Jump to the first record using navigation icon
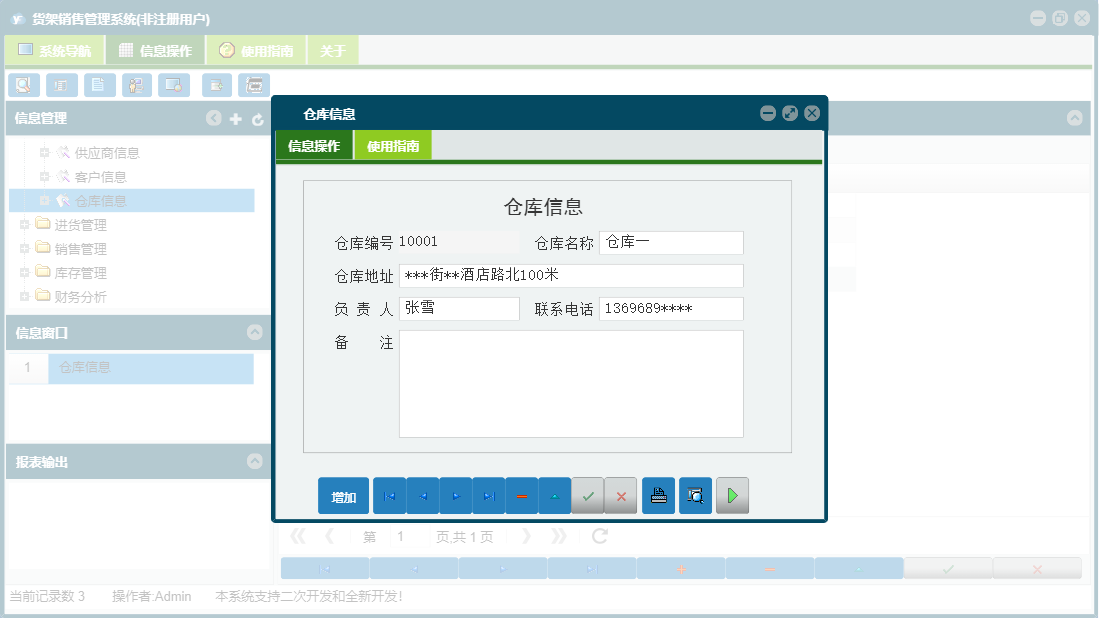The image size is (1099, 618). pyautogui.click(x=389, y=495)
